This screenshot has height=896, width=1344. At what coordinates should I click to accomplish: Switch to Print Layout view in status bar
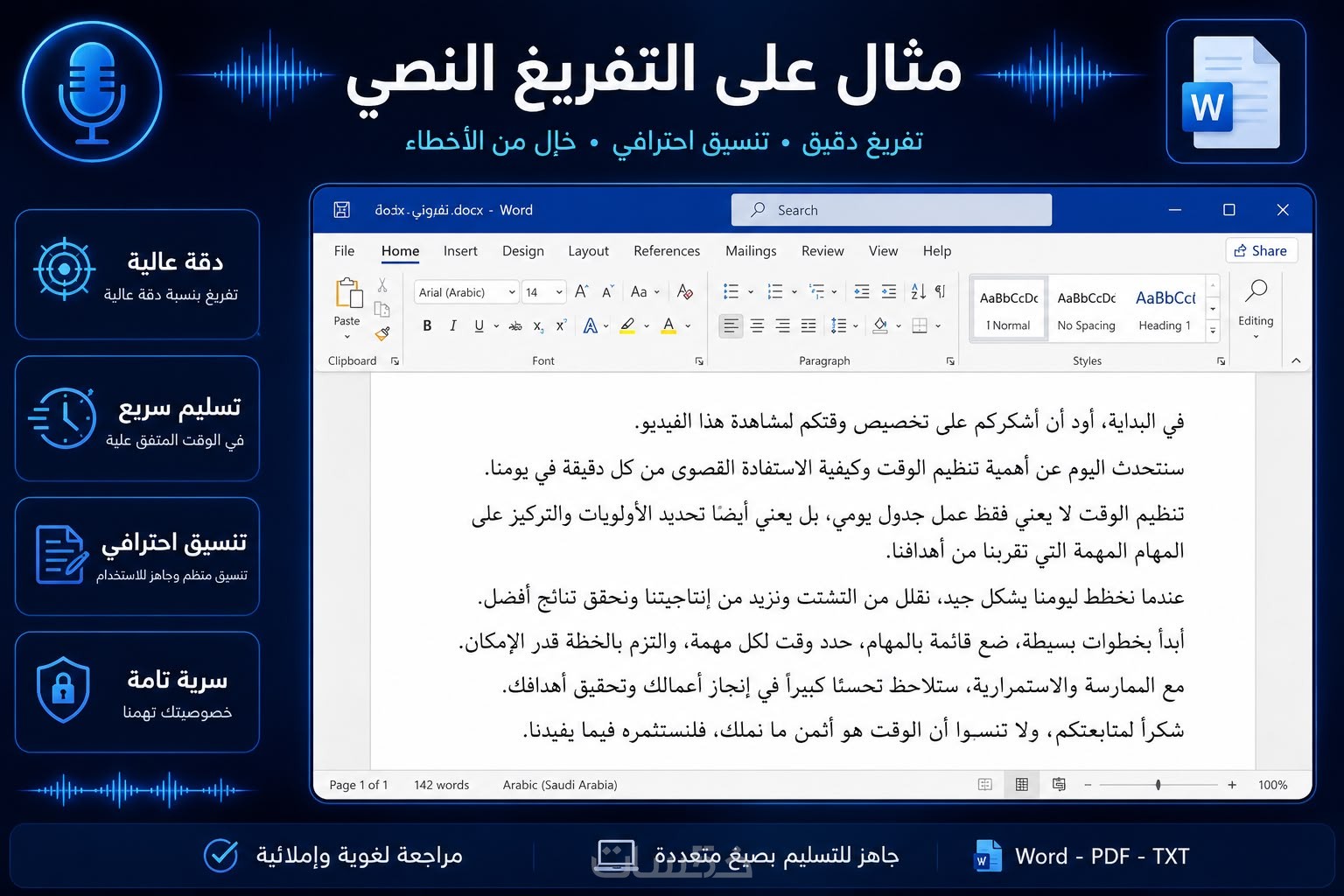coord(1021,785)
